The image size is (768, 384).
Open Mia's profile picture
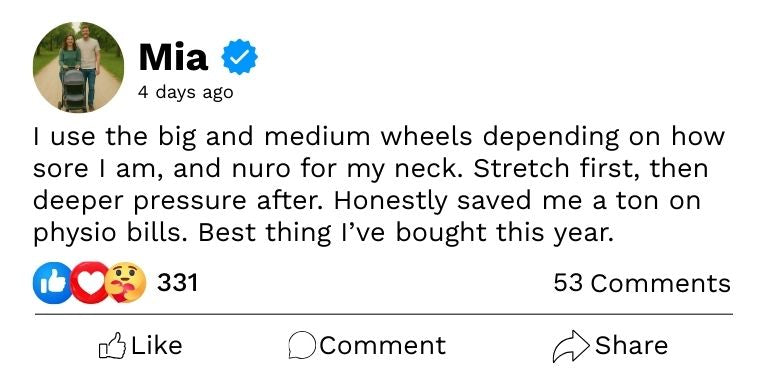tap(78, 67)
